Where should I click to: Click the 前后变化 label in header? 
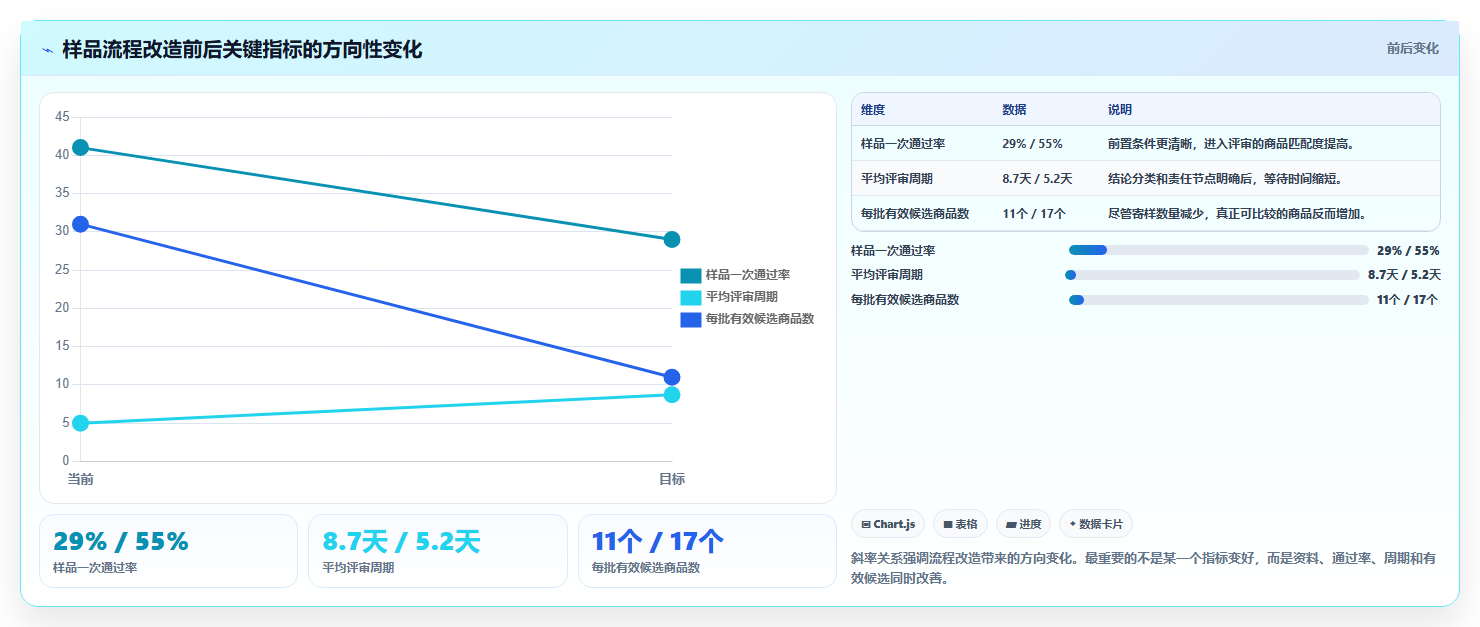[x=1412, y=48]
